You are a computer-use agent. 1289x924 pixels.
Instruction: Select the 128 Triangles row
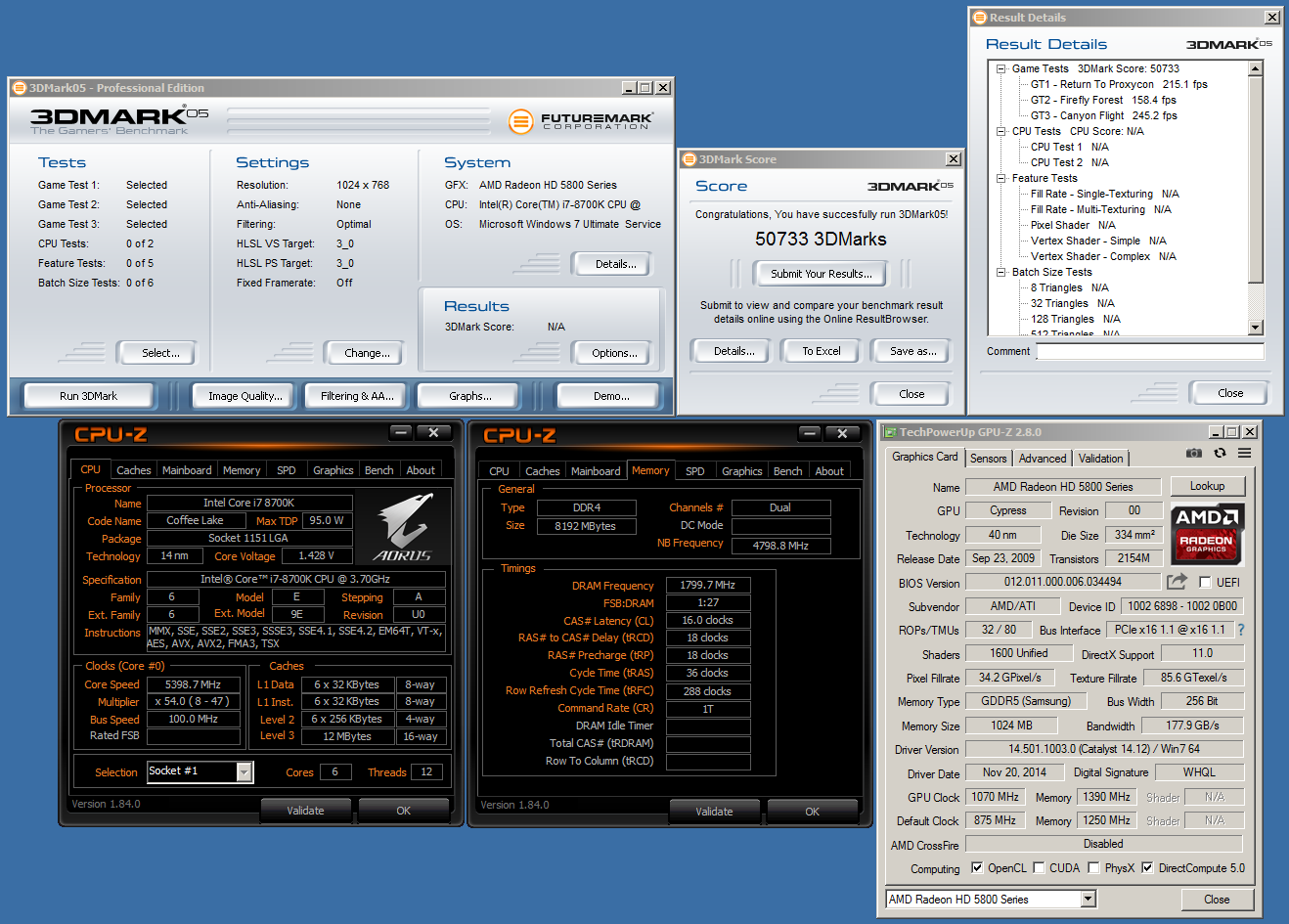pos(1075,320)
